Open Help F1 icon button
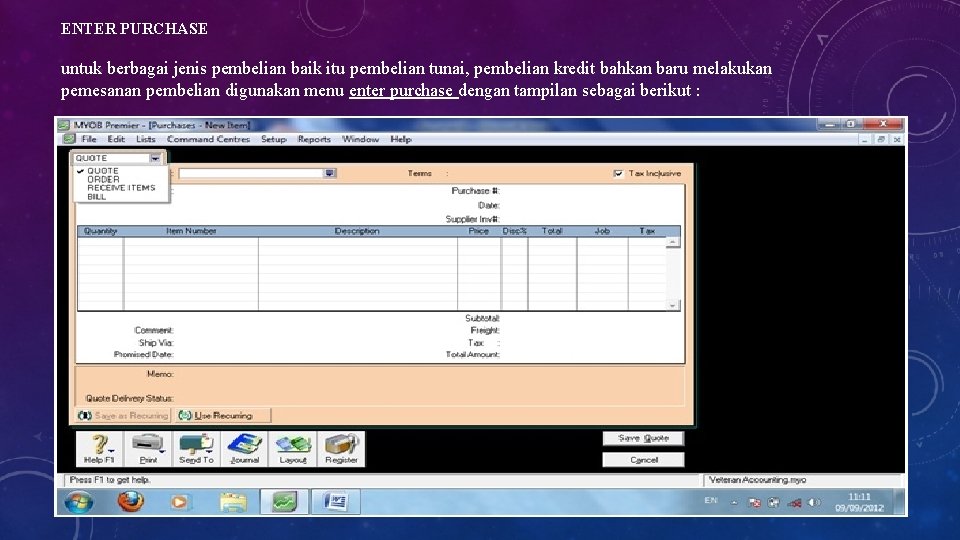The height and width of the screenshot is (540, 960). click(x=99, y=449)
